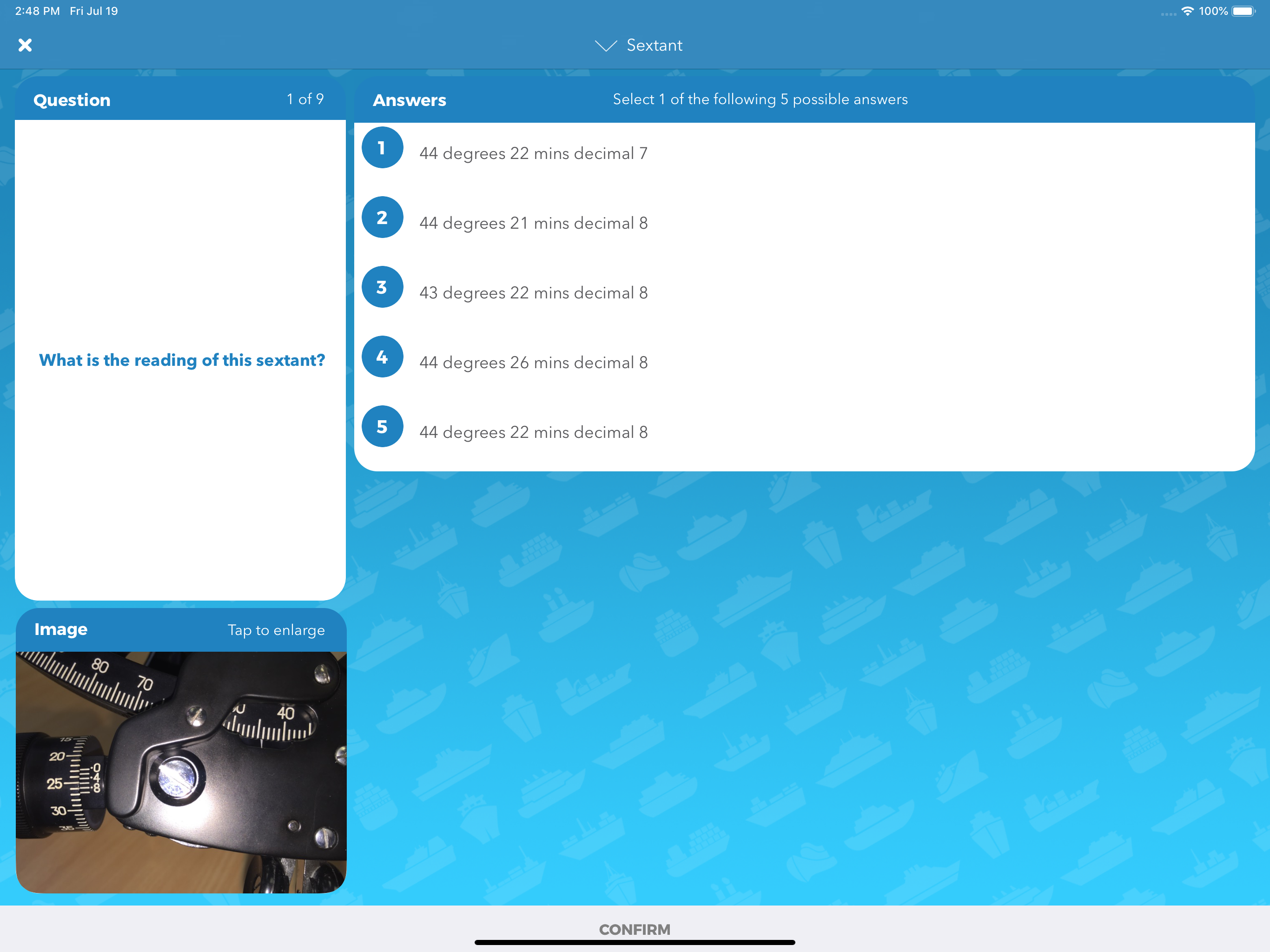
Task: Select answer circle number 5
Action: (382, 427)
